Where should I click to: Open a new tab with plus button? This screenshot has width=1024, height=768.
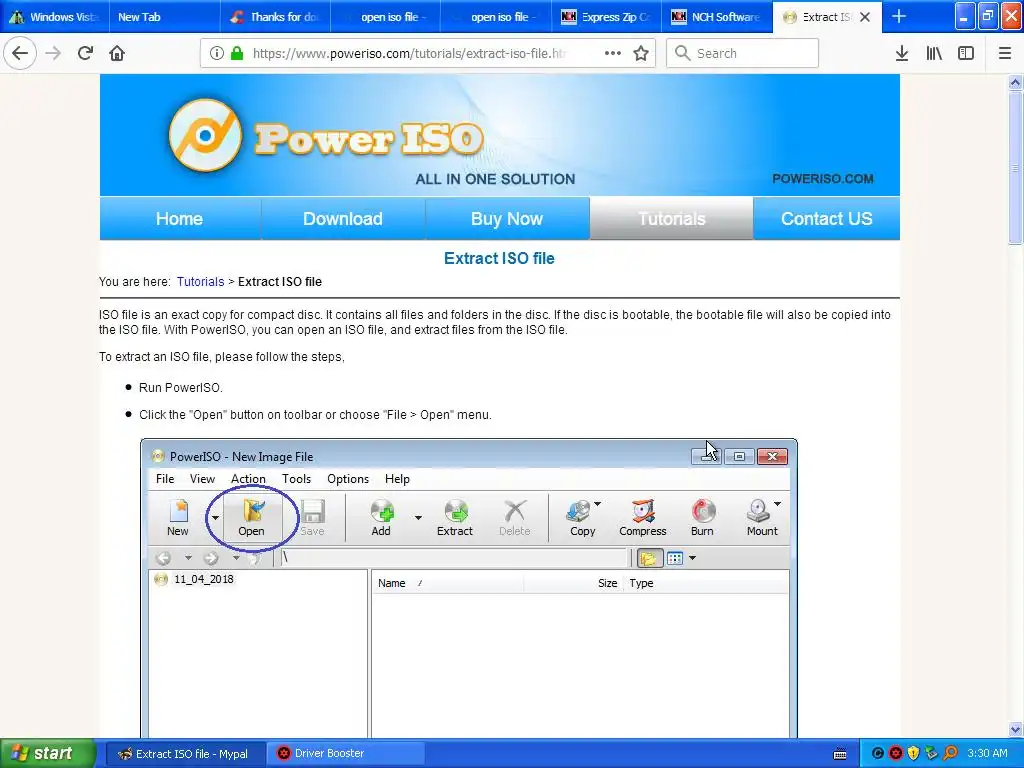(899, 16)
